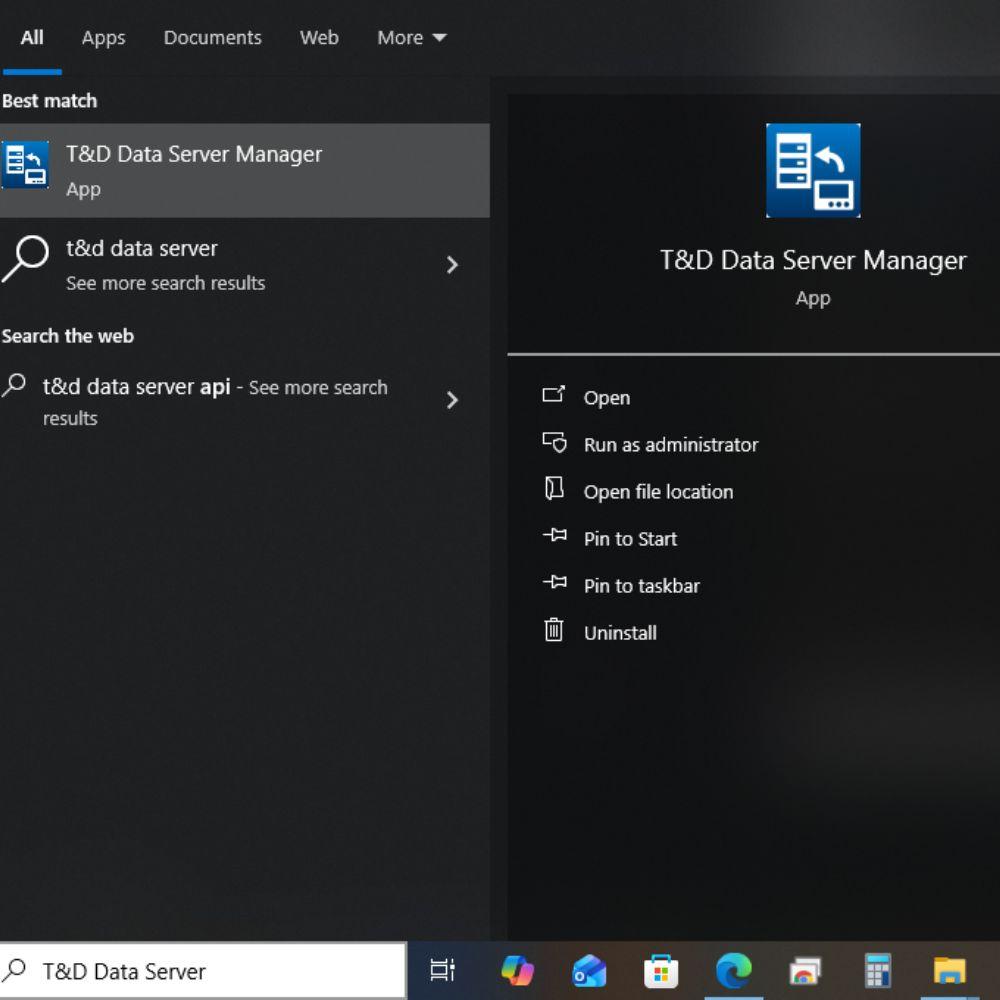Open the Web search tab

(x=319, y=37)
